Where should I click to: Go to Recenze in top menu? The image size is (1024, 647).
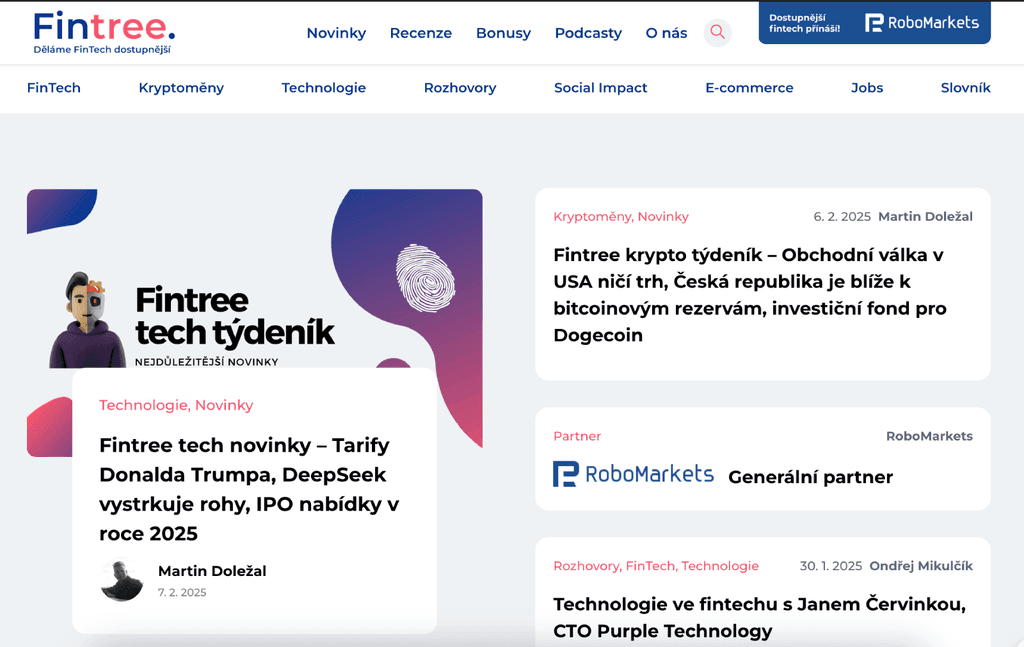click(420, 33)
